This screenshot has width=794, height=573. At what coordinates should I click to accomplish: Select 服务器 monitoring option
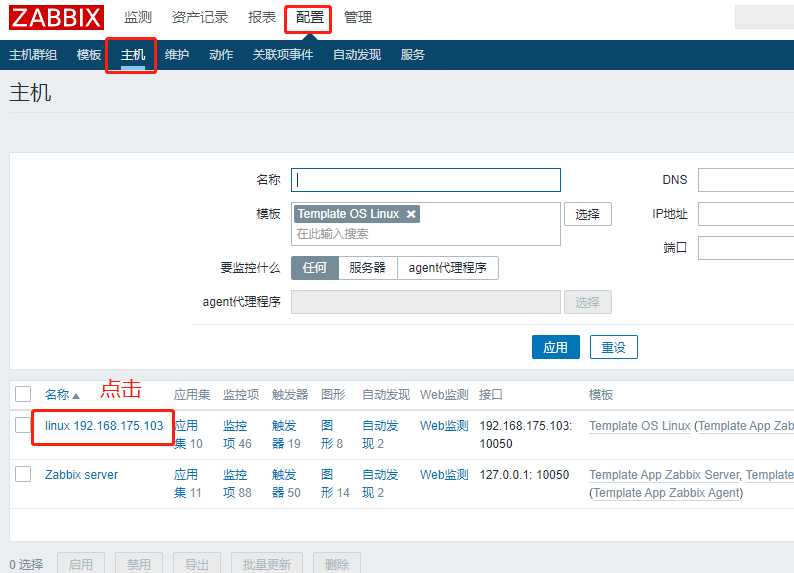(368, 268)
